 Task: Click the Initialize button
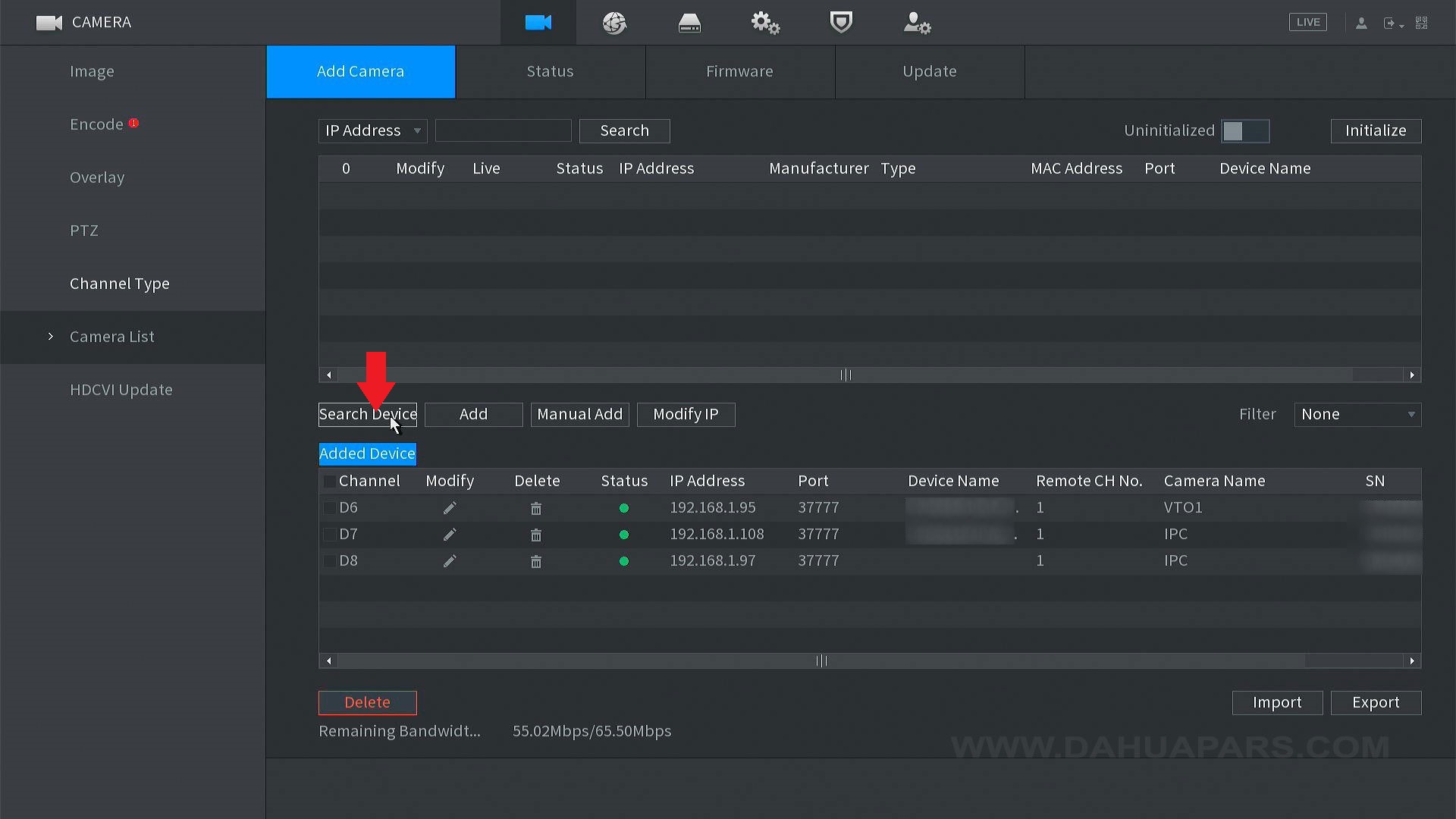pyautogui.click(x=1376, y=130)
